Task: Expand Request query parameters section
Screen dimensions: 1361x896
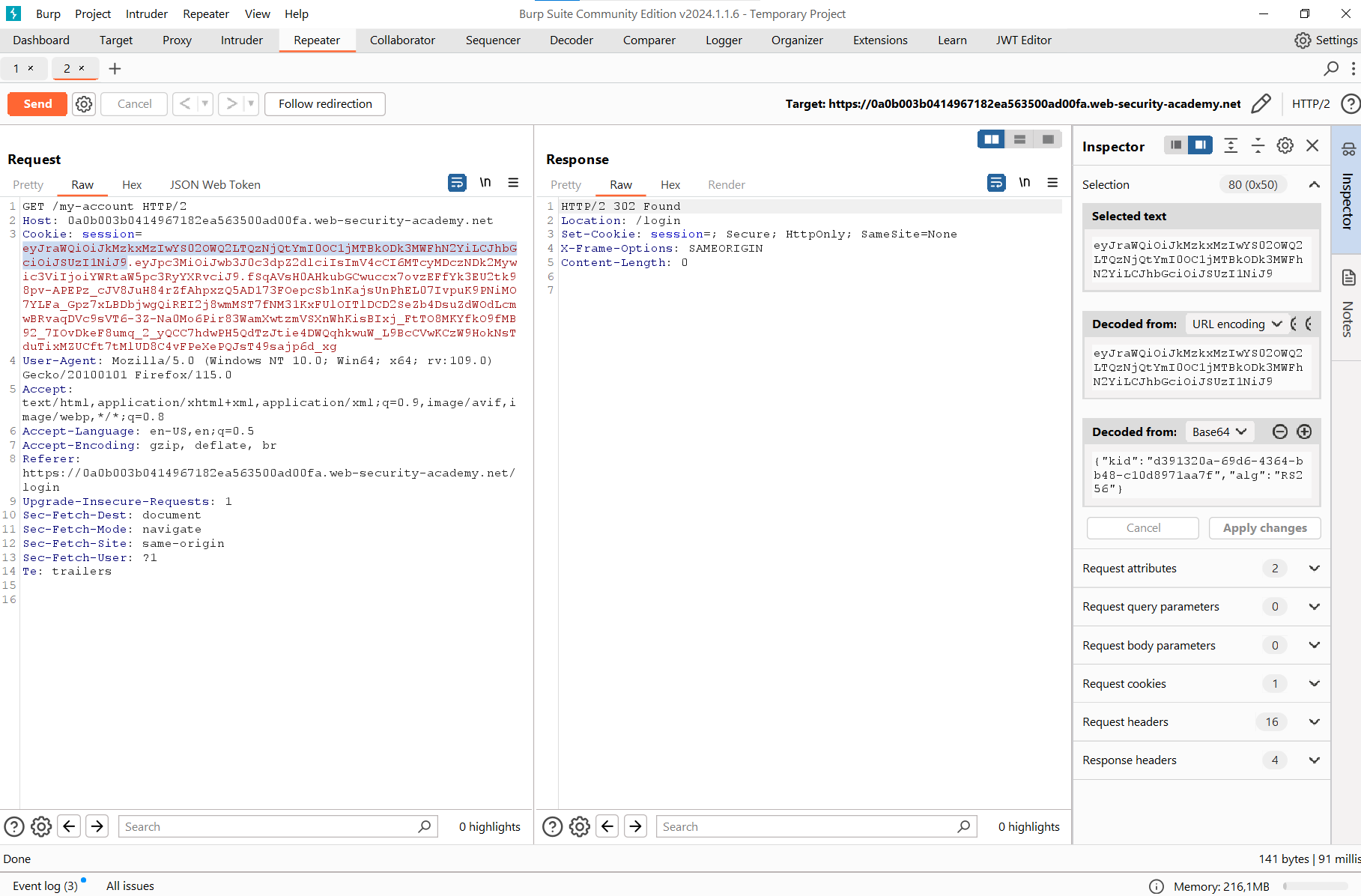Action: [1201, 607]
